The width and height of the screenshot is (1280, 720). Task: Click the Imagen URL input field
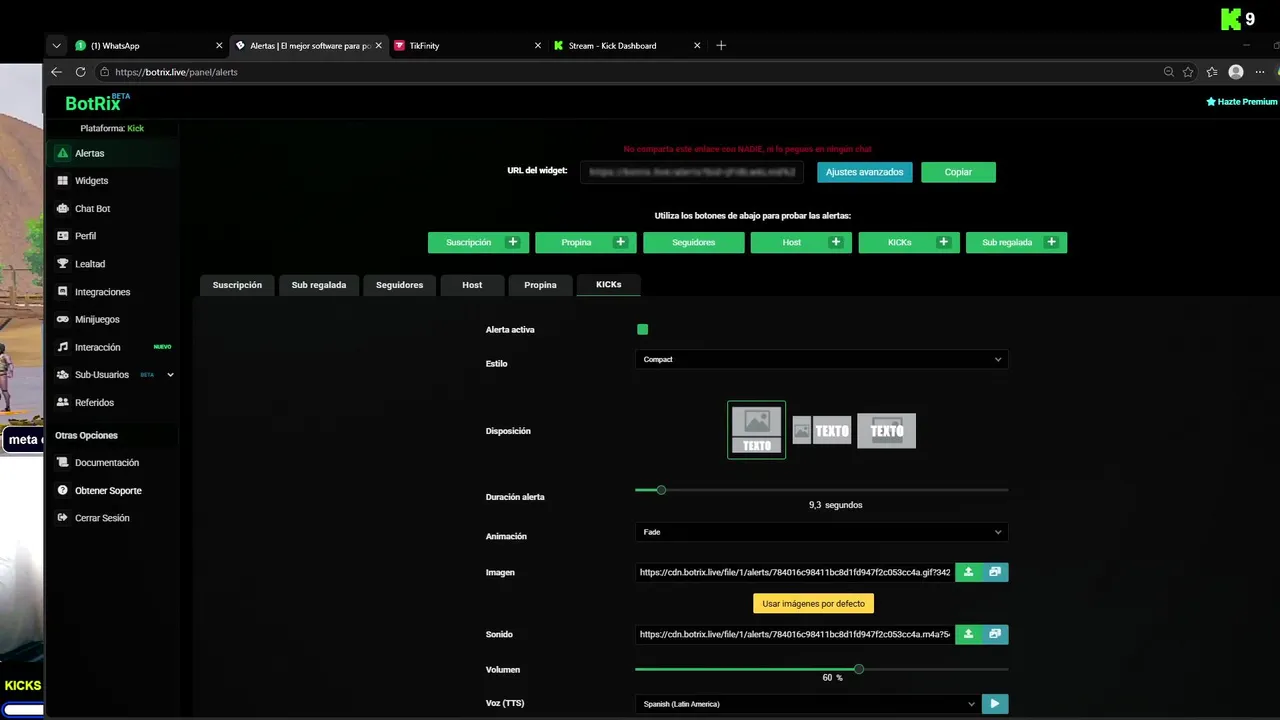coord(795,573)
